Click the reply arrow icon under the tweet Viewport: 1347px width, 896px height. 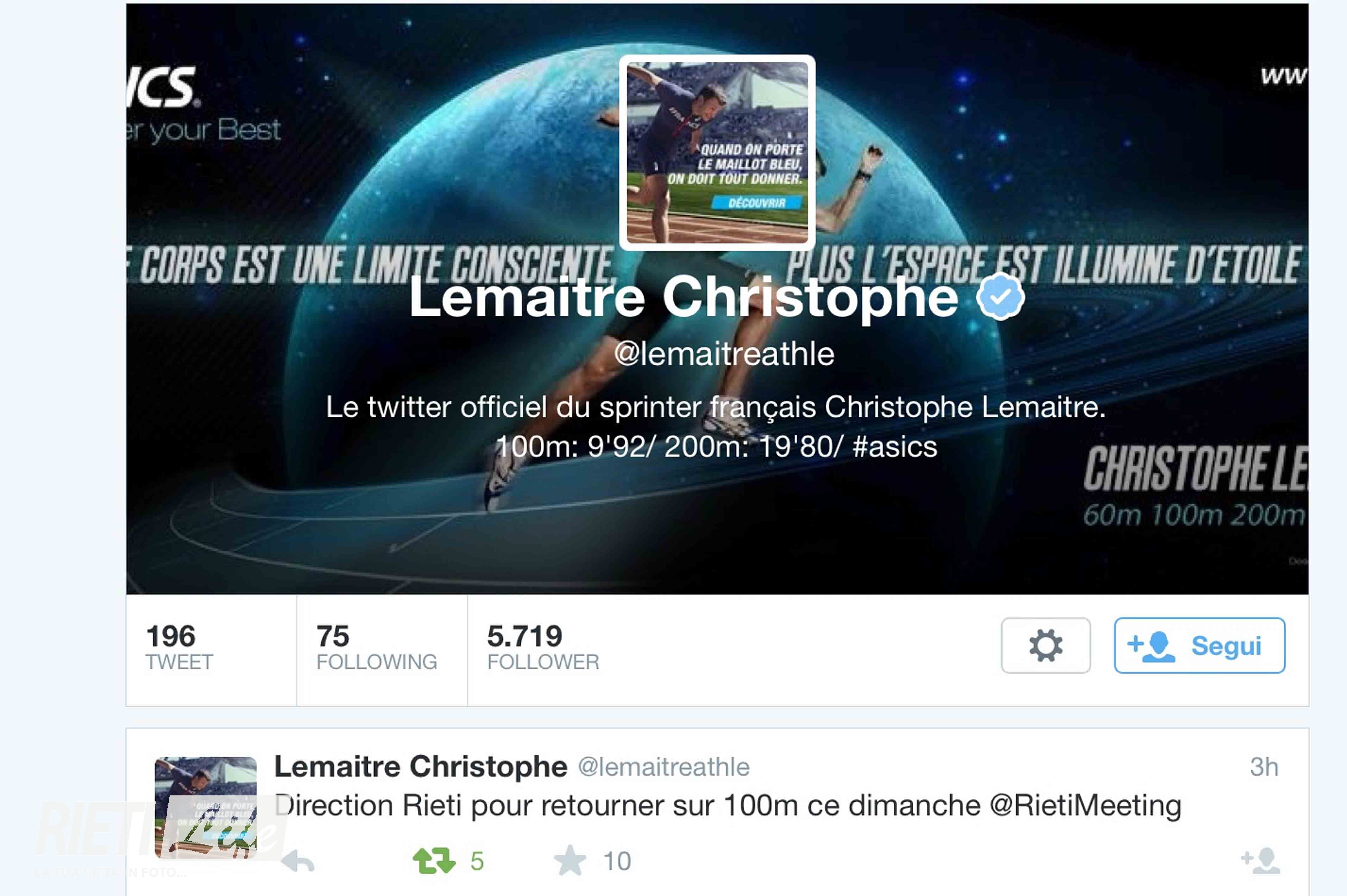coord(298,861)
